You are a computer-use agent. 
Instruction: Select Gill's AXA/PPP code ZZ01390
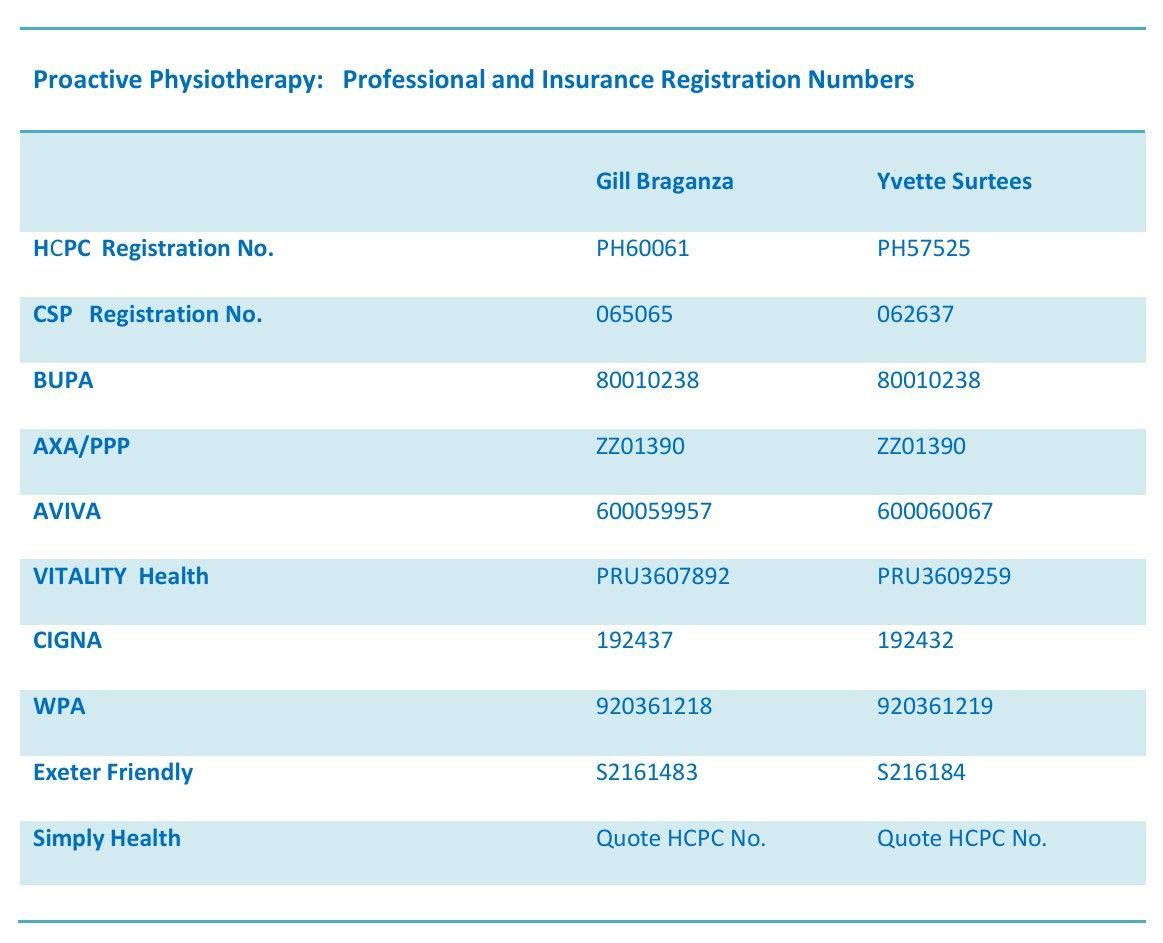(x=640, y=446)
